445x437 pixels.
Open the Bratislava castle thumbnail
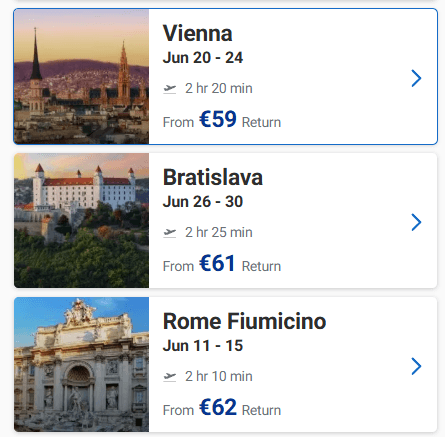tap(81, 220)
